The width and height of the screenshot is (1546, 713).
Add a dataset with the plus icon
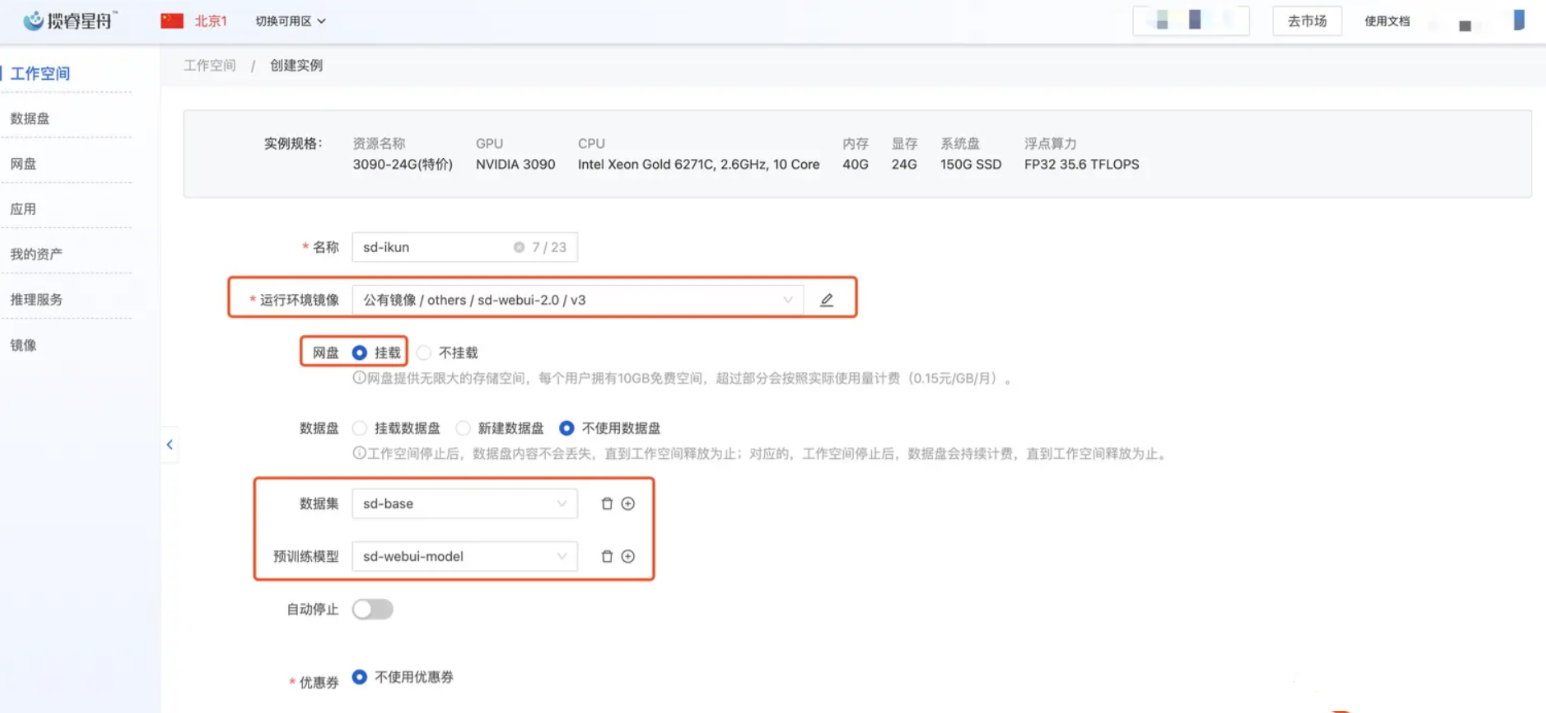628,503
